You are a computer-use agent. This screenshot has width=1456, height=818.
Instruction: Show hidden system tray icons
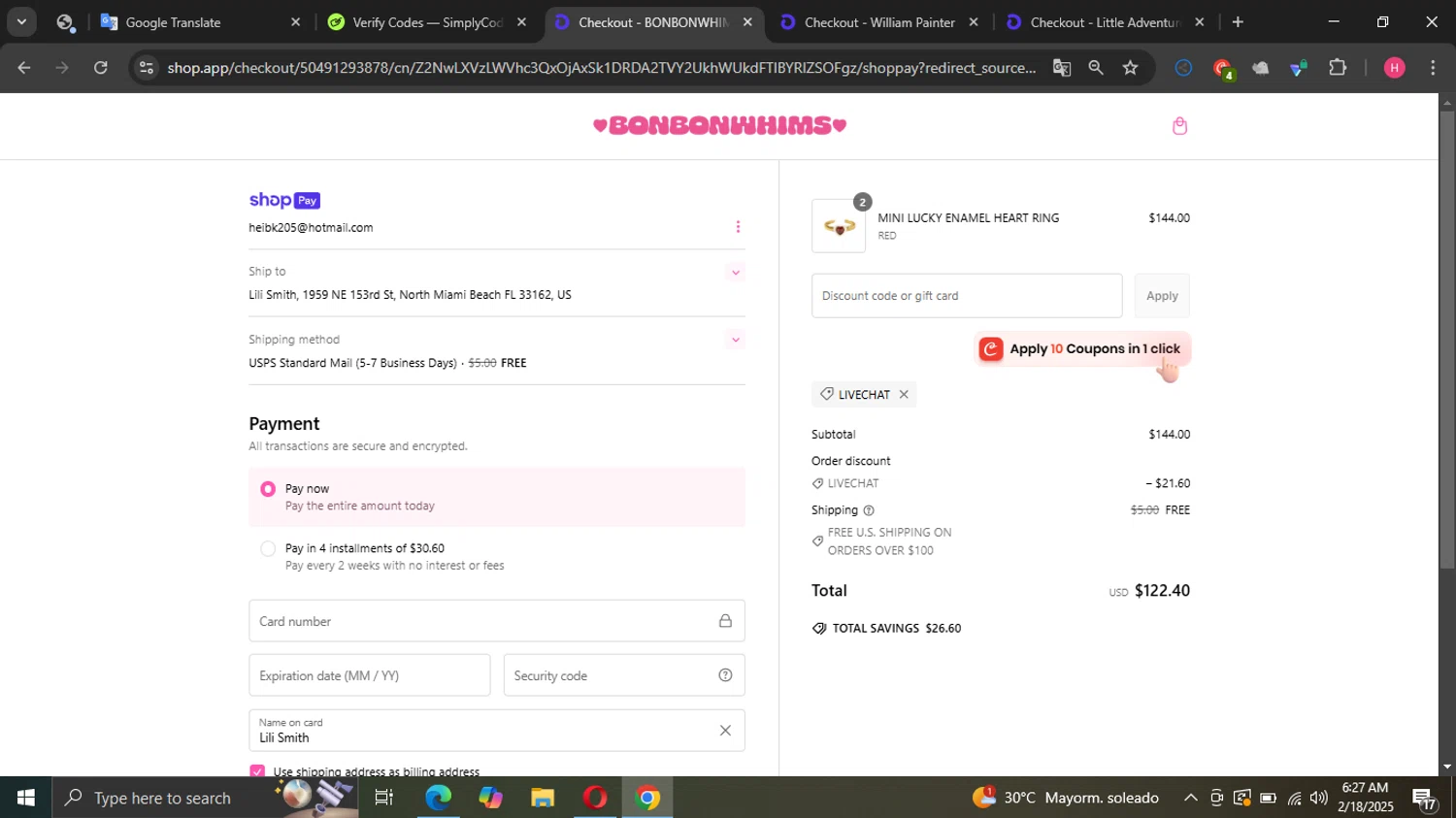pyautogui.click(x=1190, y=798)
